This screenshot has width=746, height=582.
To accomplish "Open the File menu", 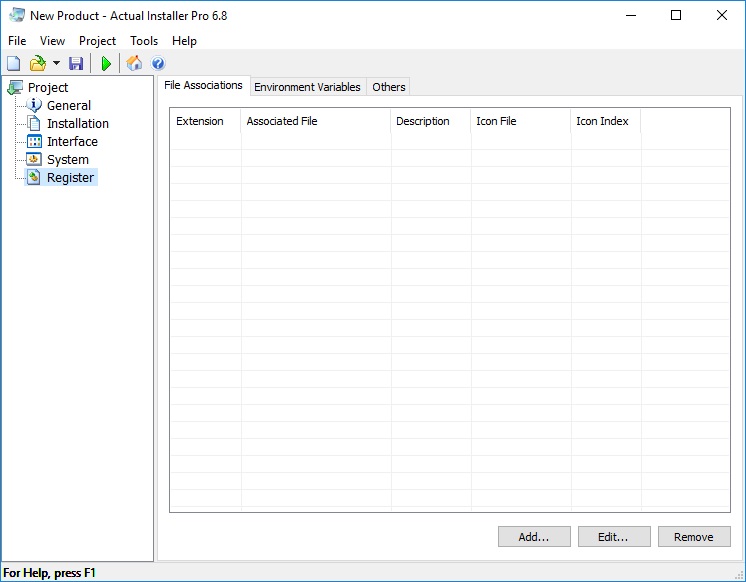I will tap(17, 41).
